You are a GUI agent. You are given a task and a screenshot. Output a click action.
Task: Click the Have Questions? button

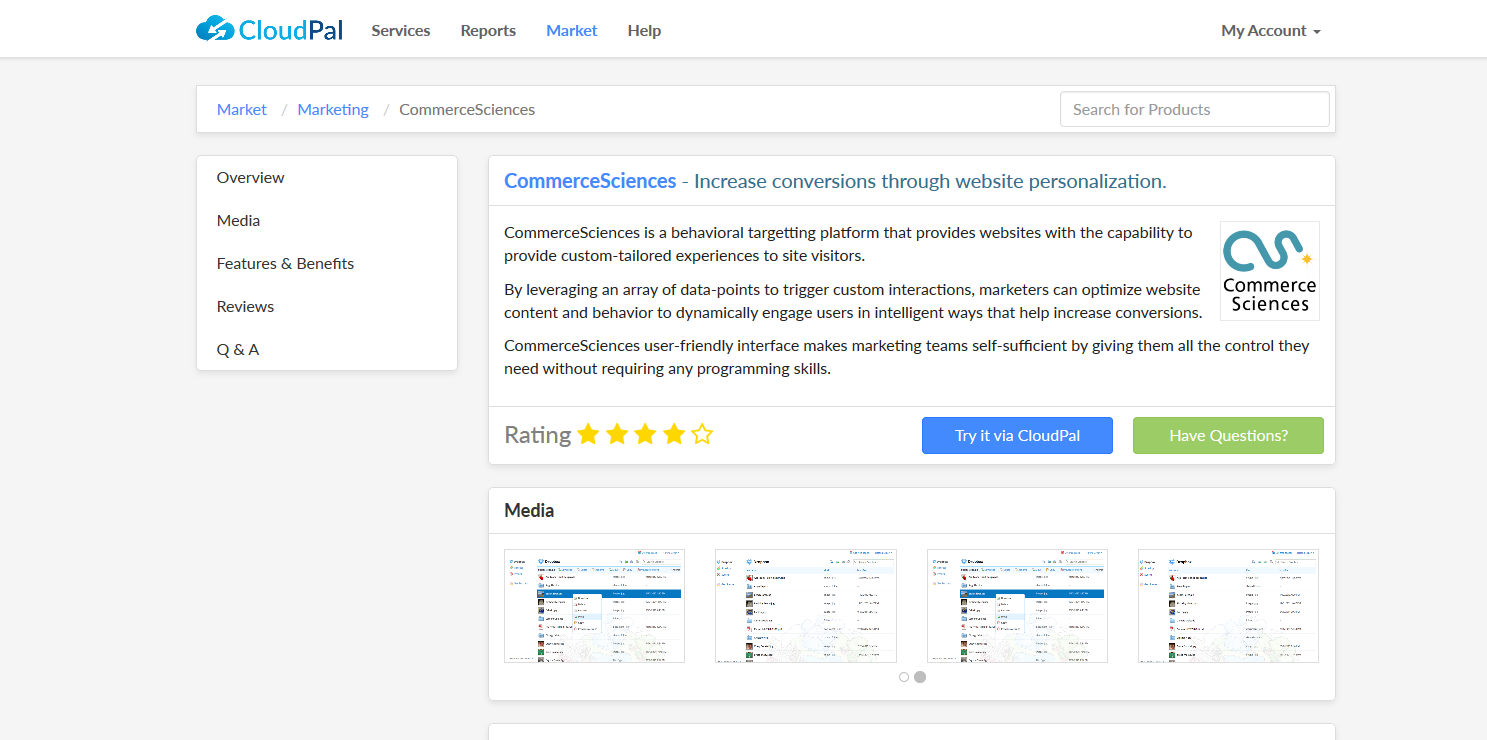(x=1228, y=435)
